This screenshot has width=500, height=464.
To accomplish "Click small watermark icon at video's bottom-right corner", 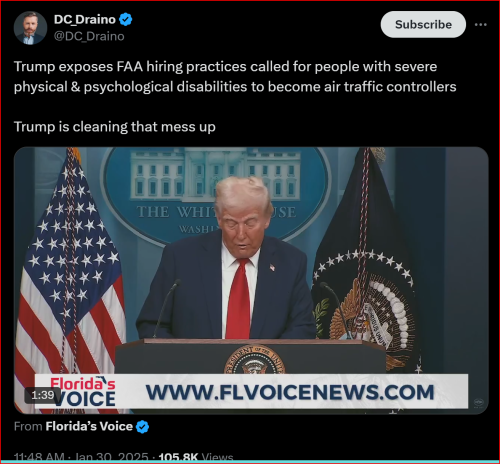I will tap(478, 402).
